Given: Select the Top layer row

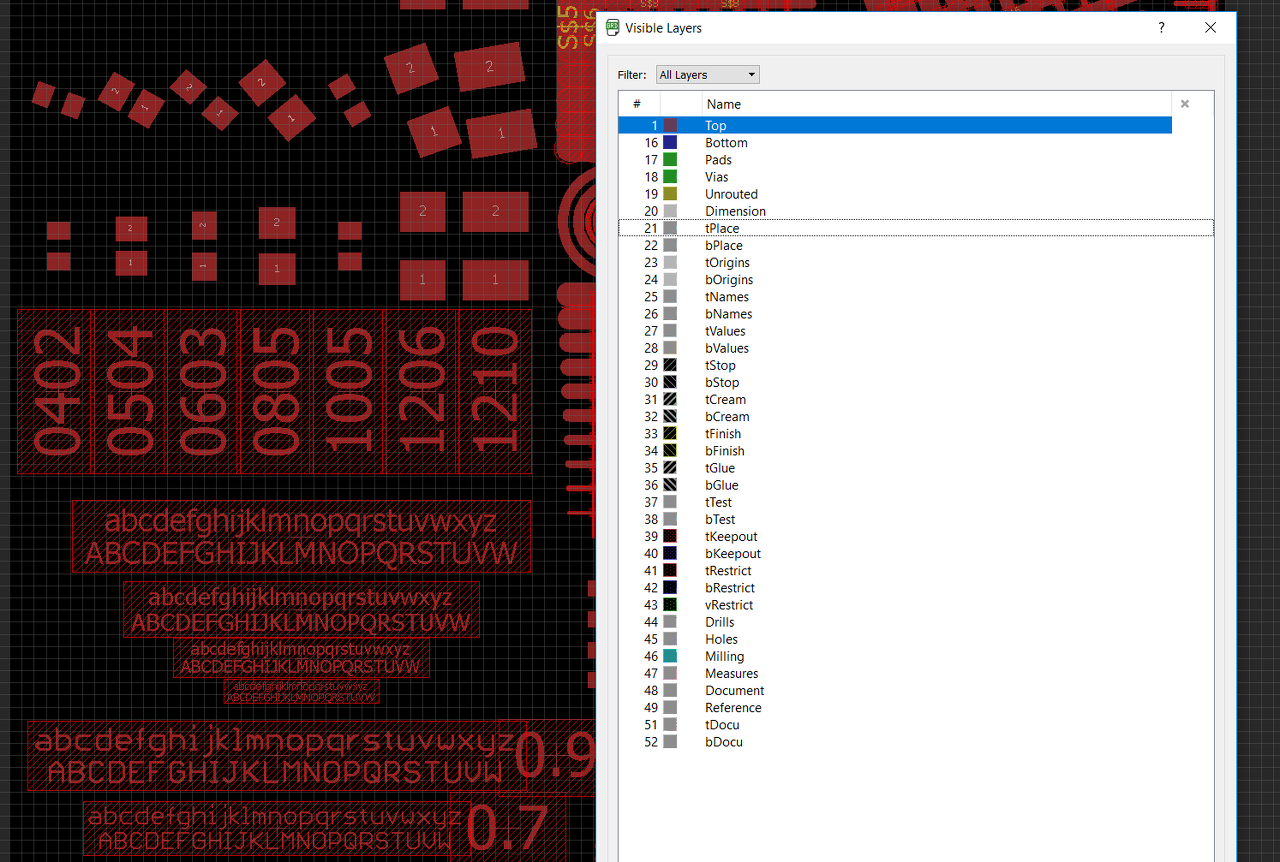Looking at the screenshot, I should coord(895,125).
